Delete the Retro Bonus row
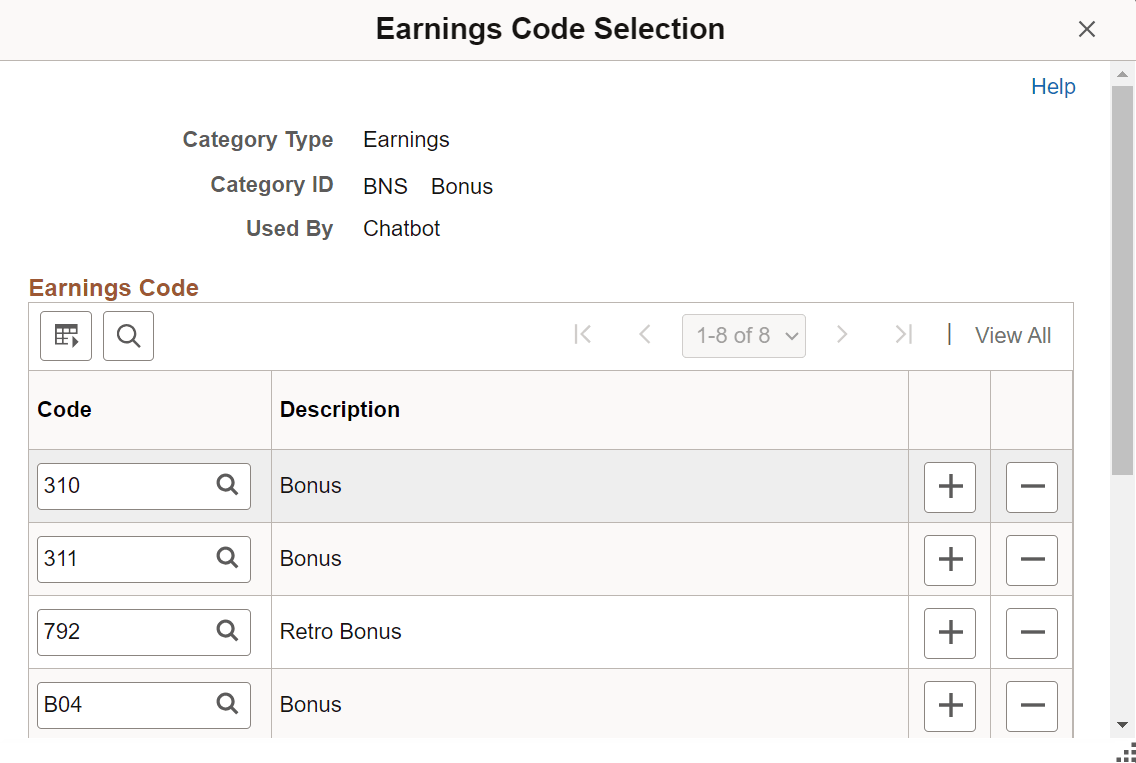Screen dimensions: 1136x763 coord(1031,633)
